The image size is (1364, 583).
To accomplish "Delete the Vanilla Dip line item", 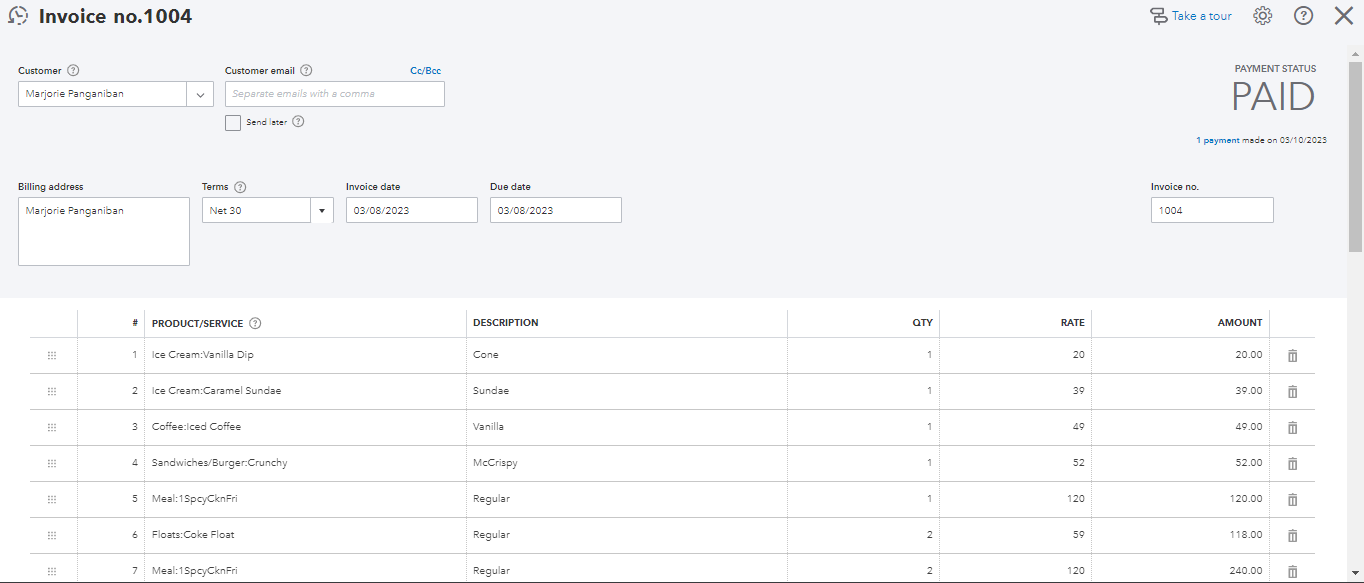I will (1292, 356).
